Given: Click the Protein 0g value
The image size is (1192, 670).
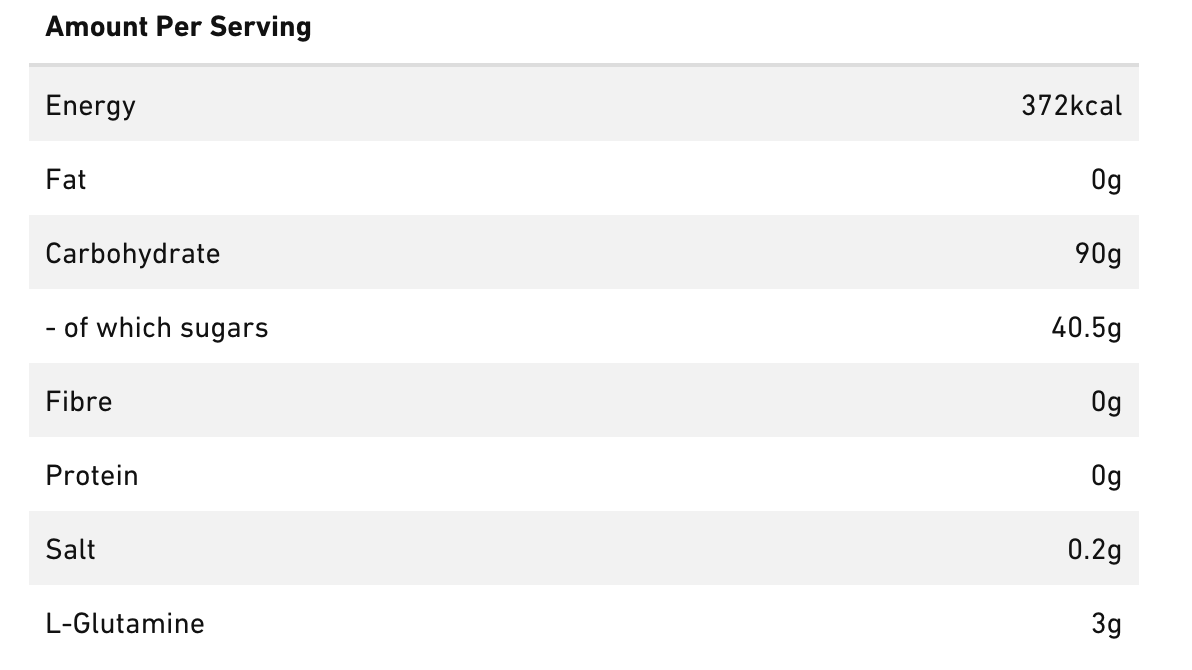Looking at the screenshot, I should coord(1106,476).
